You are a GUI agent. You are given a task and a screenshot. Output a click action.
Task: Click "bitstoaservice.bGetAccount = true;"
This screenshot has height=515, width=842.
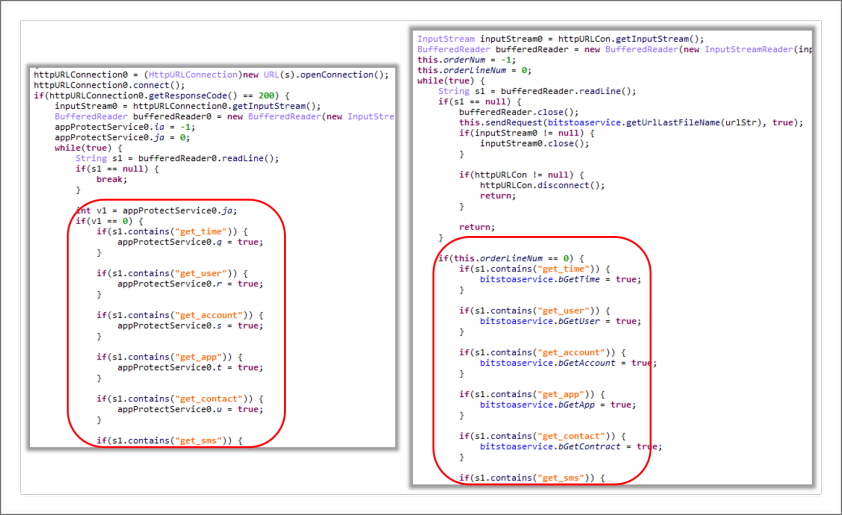tap(568, 363)
